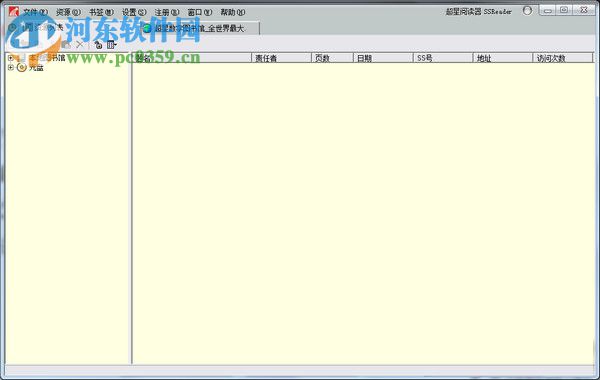Screen dimensions: 600x380
Task: Sort by the SS号 column header
Action: tap(443, 58)
